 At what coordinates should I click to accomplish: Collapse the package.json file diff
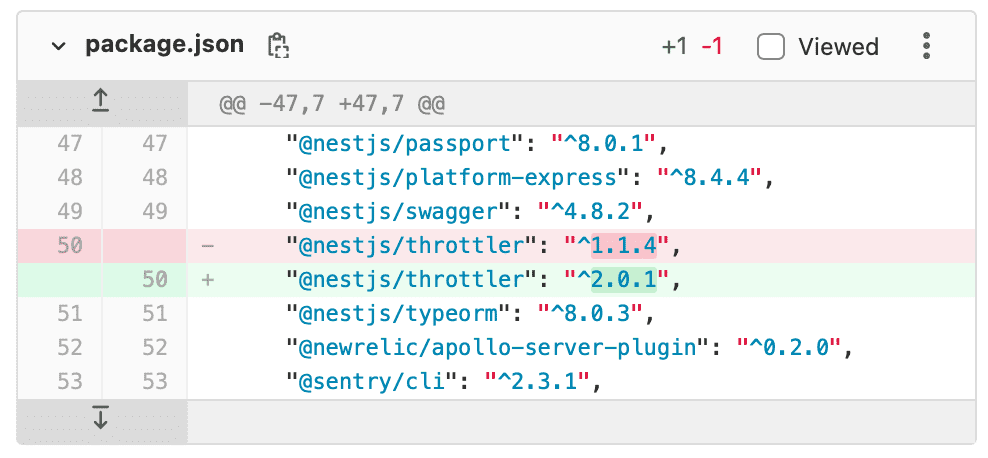58,45
